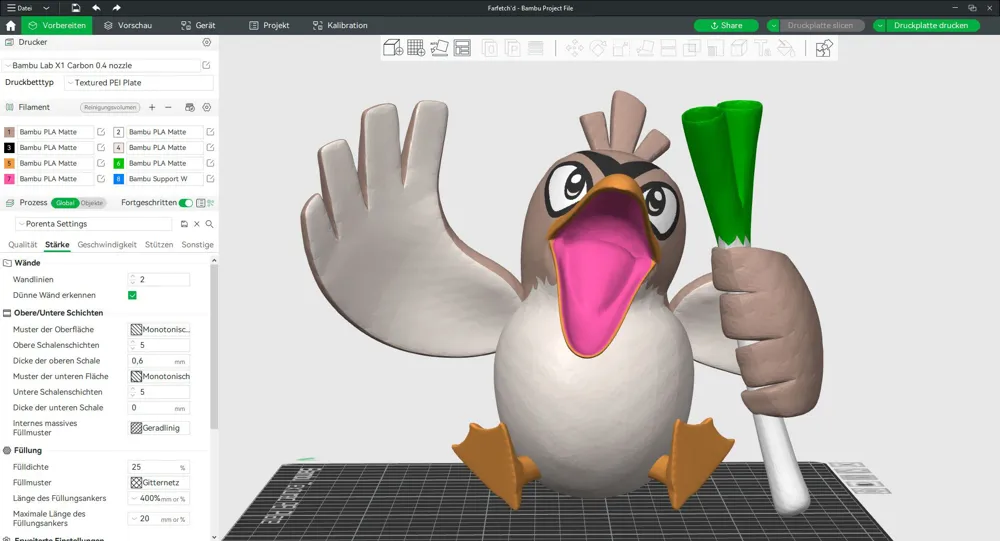1000x541 pixels.
Task: Open the Druckbetttyp Textured PEI Plate dropdown
Action: (x=139, y=82)
